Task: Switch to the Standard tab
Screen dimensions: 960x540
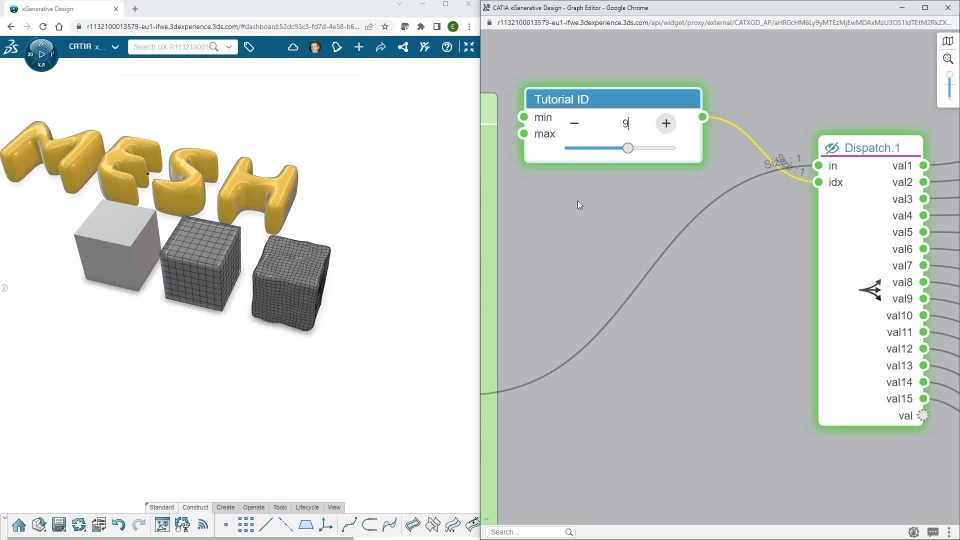Action: pyautogui.click(x=162, y=508)
